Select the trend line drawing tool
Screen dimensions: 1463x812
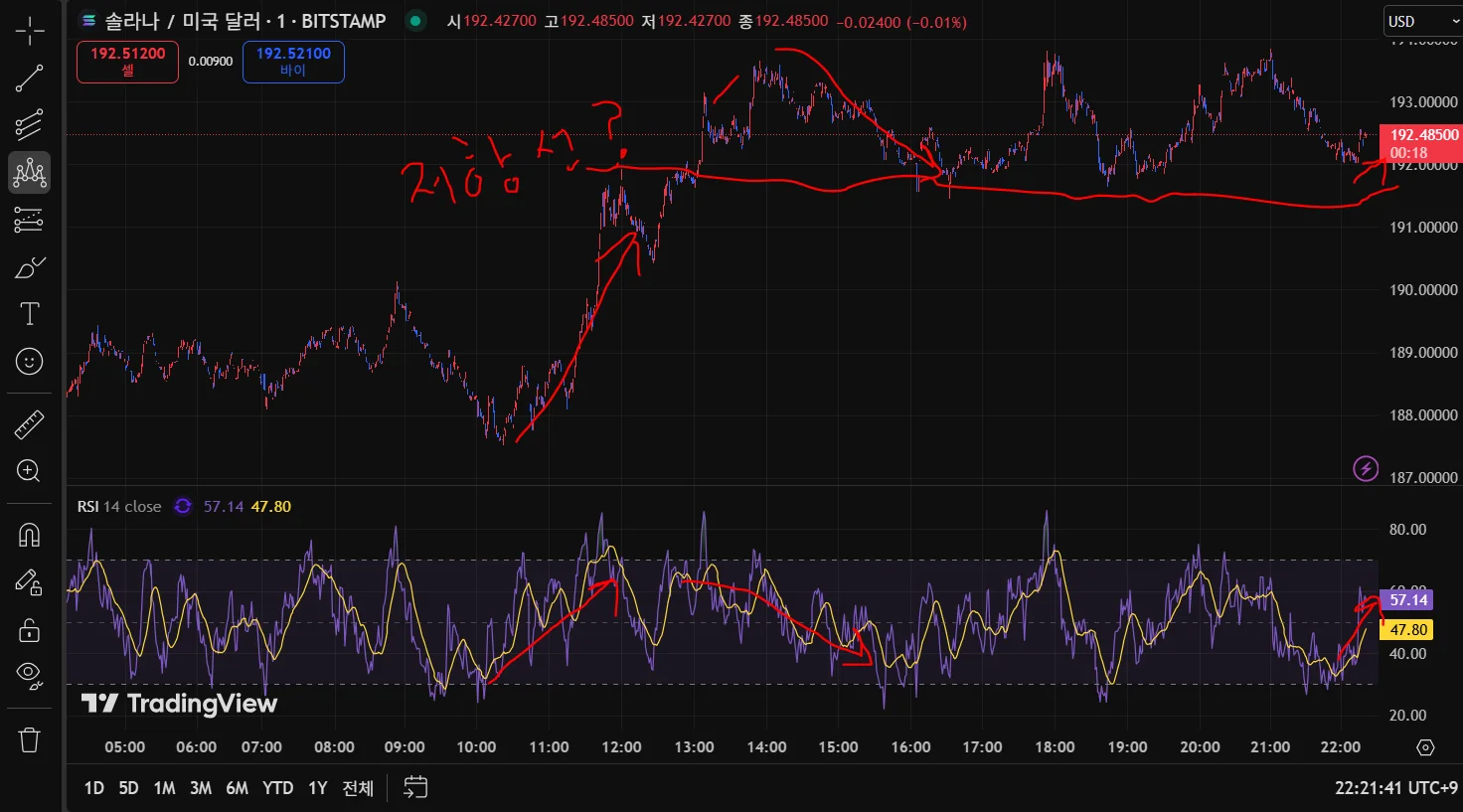(x=30, y=79)
